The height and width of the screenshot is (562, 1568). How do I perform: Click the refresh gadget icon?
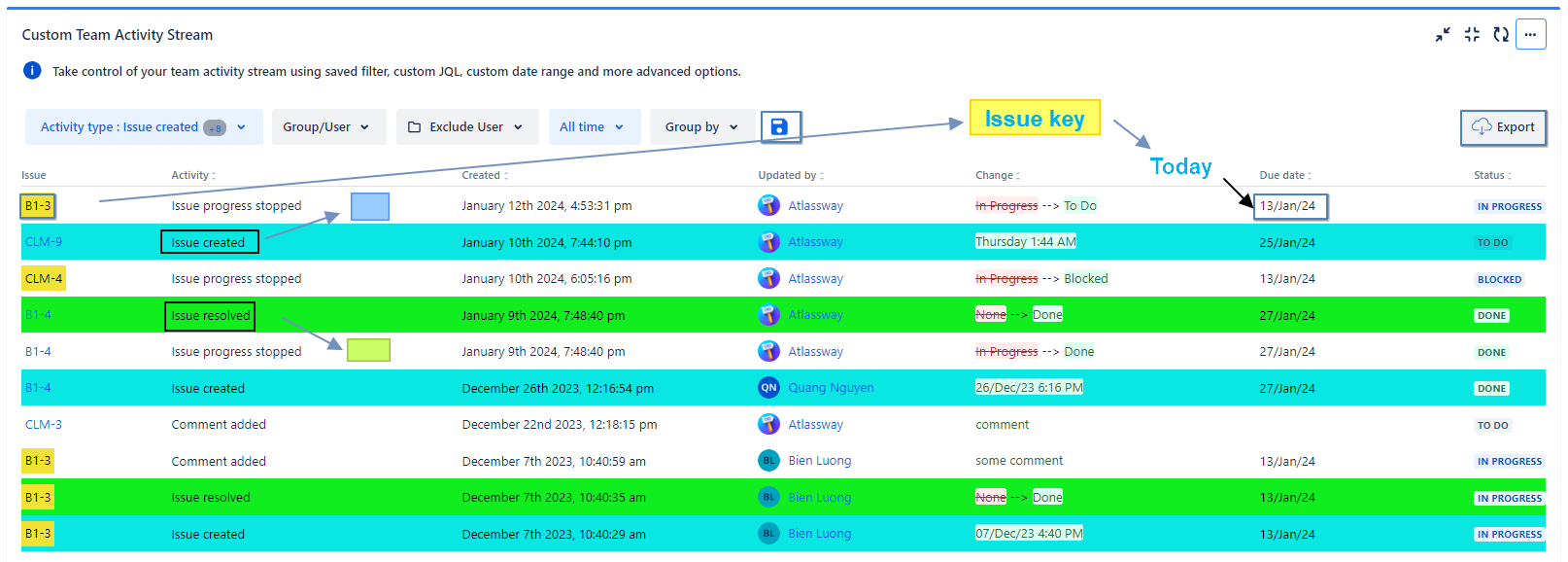pos(1501,35)
